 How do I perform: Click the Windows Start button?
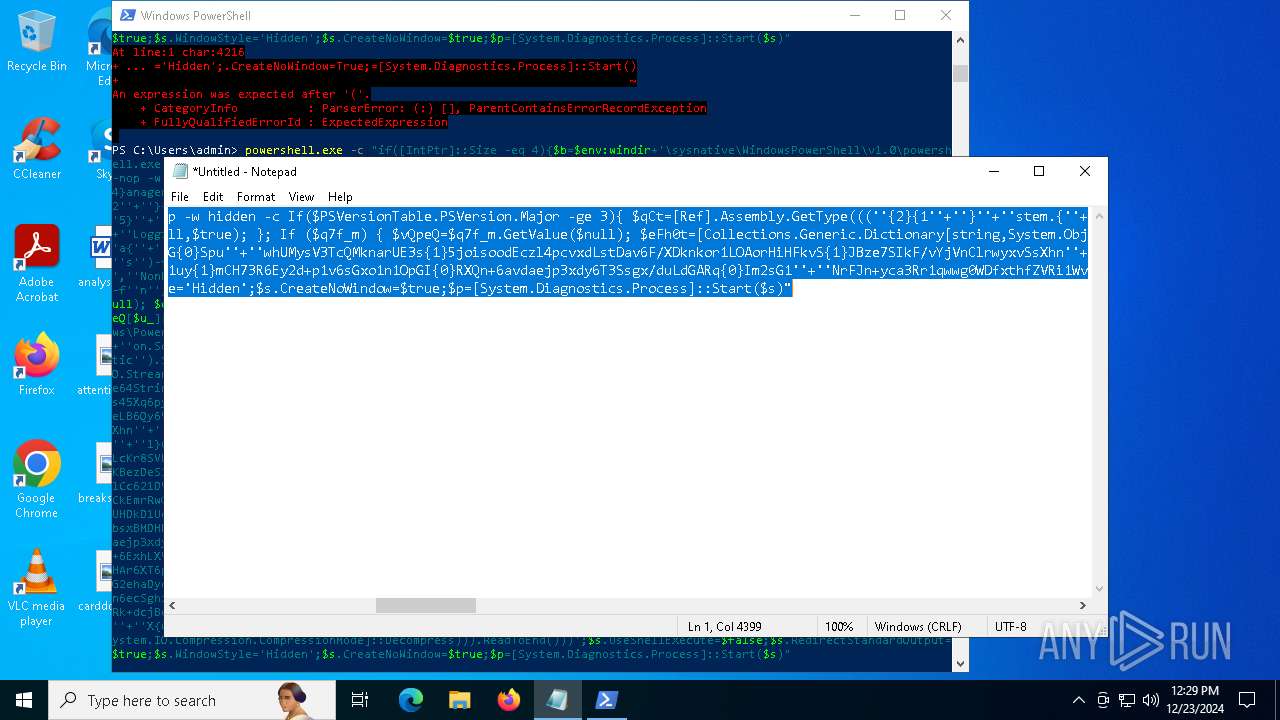[x=24, y=700]
